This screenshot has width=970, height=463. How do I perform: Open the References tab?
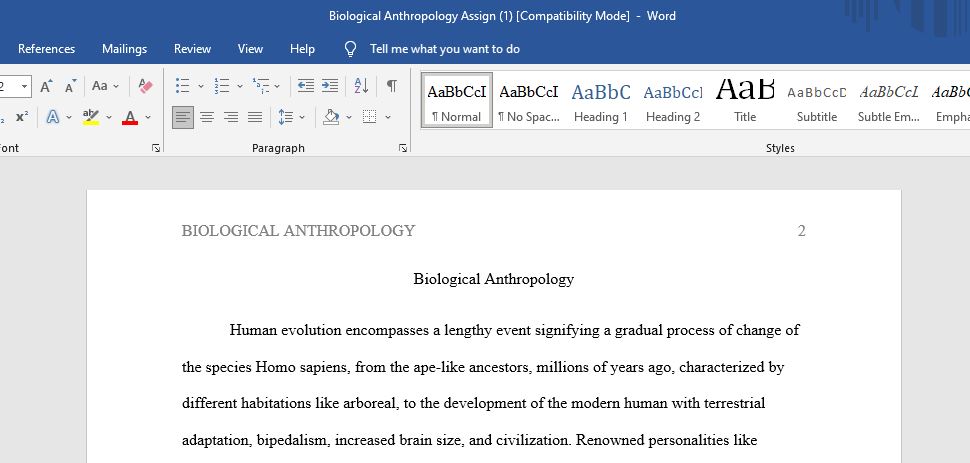tap(46, 49)
